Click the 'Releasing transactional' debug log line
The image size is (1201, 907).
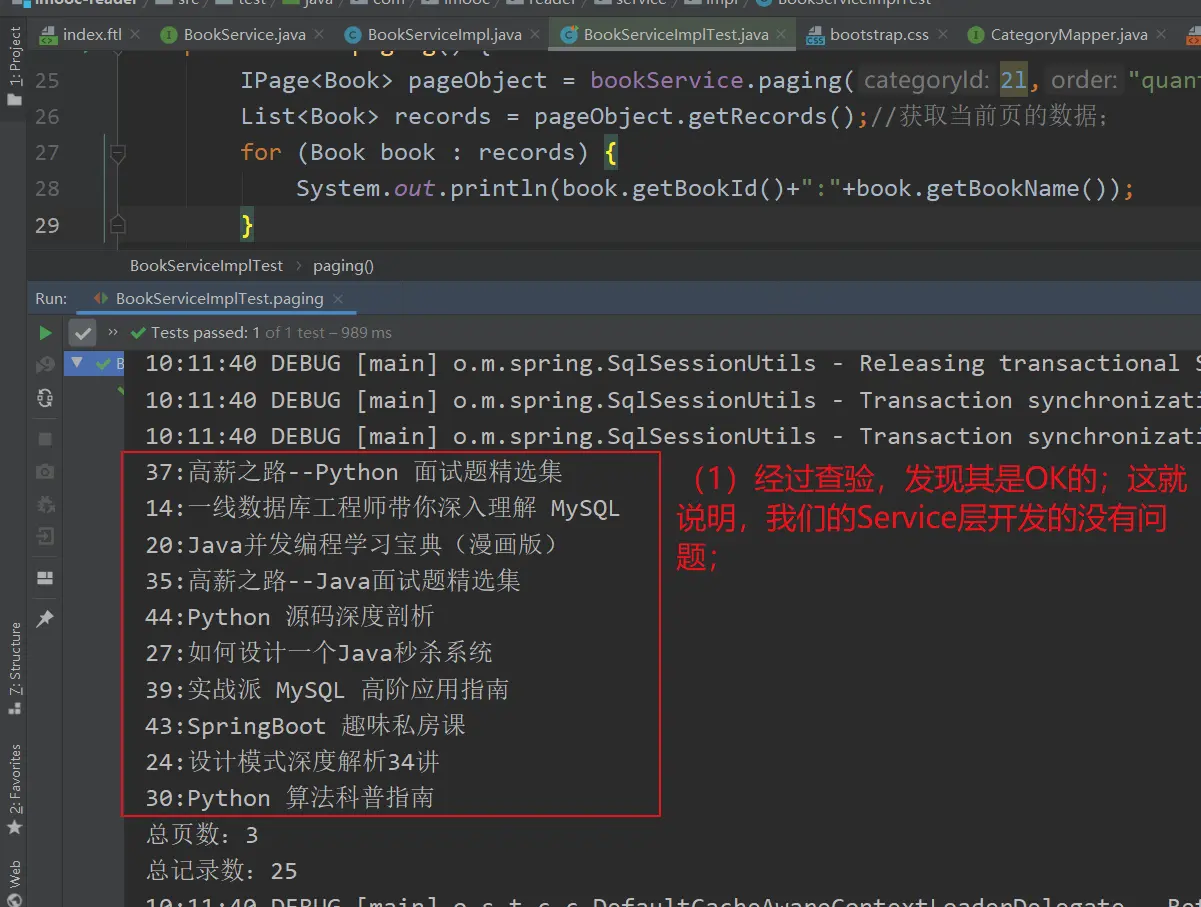[672, 363]
